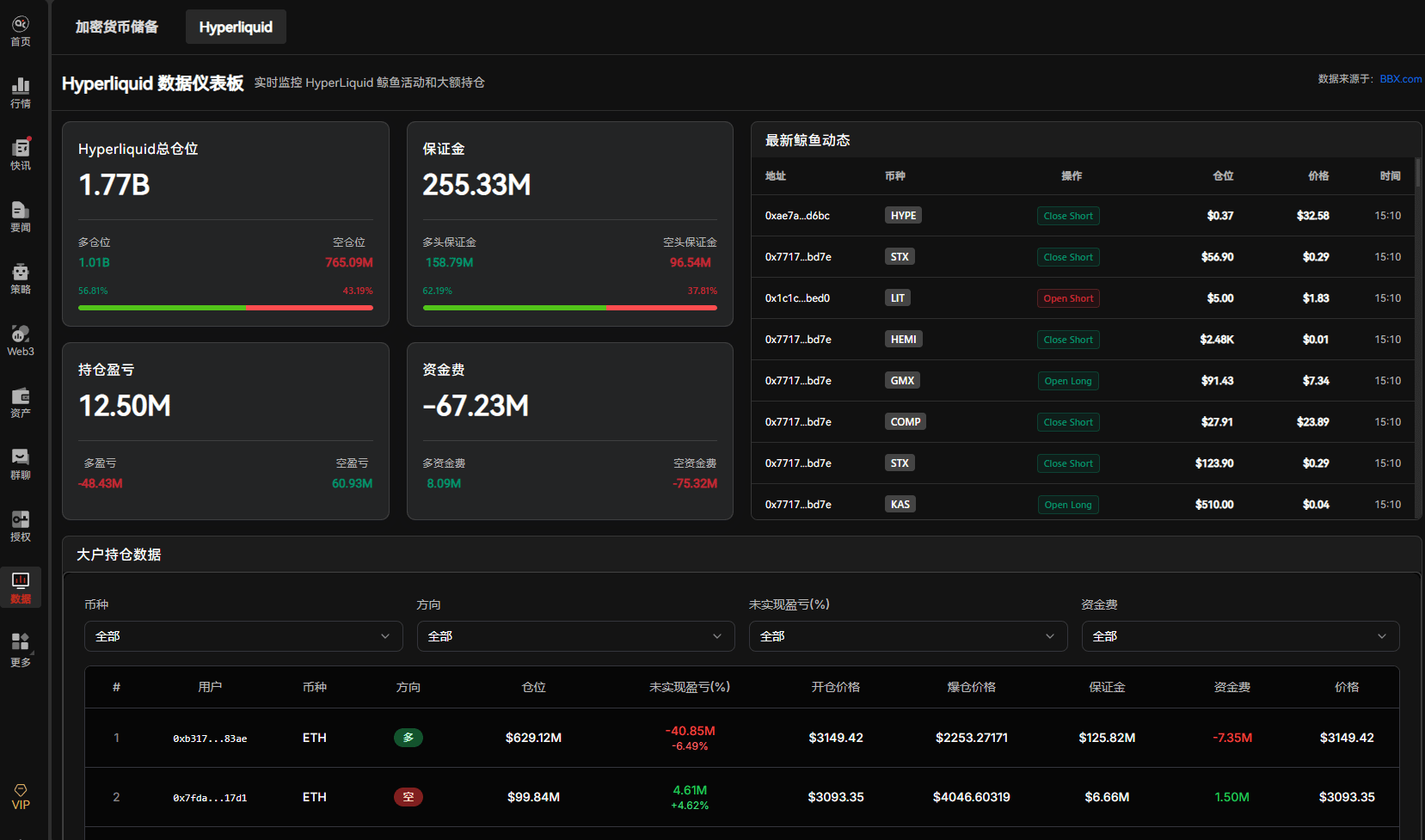This screenshot has width=1425, height=840.
Task: Click the 要闻 sidebar icon
Action: point(20,214)
